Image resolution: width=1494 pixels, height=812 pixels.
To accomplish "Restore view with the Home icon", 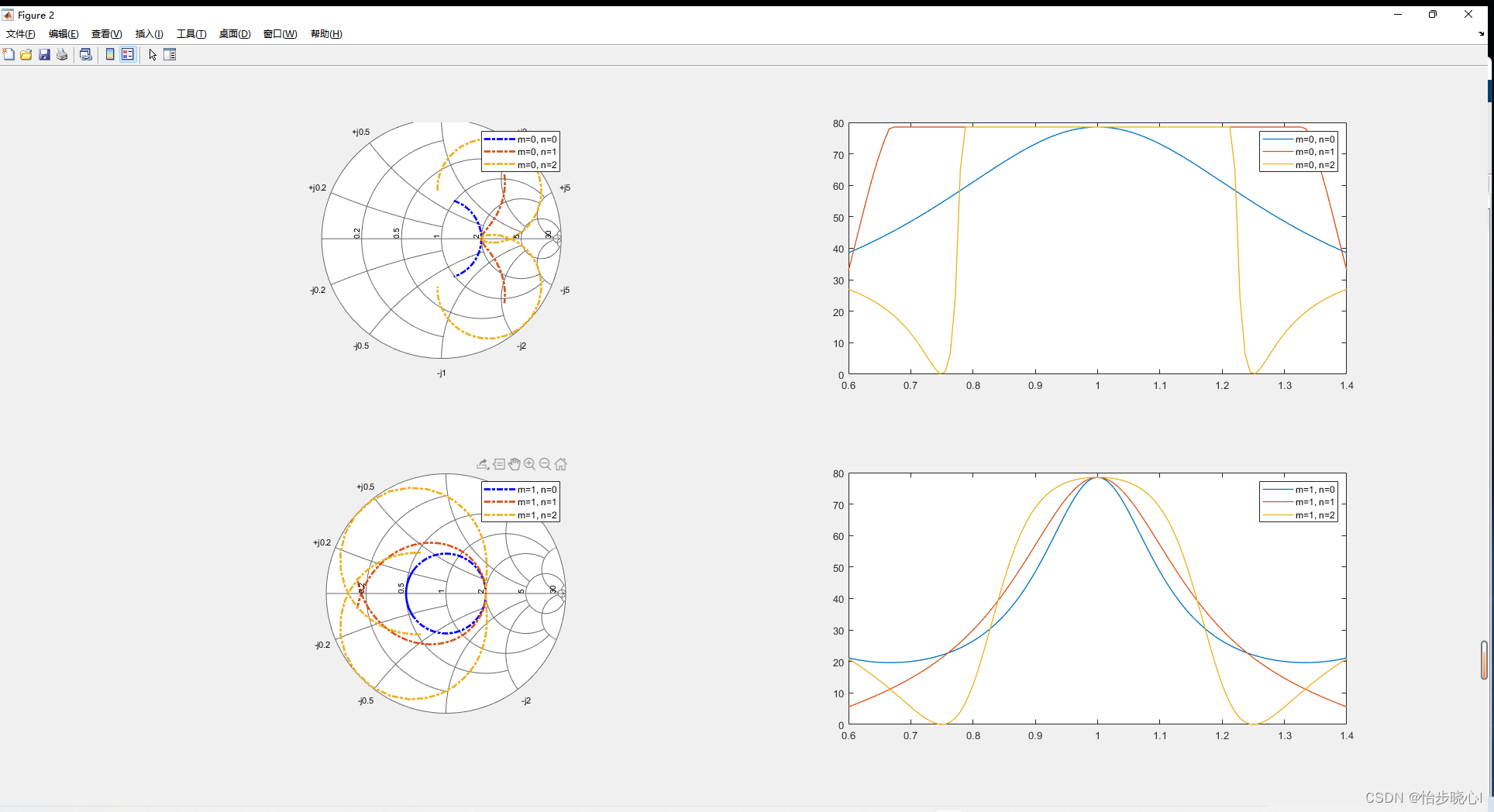I will [561, 464].
